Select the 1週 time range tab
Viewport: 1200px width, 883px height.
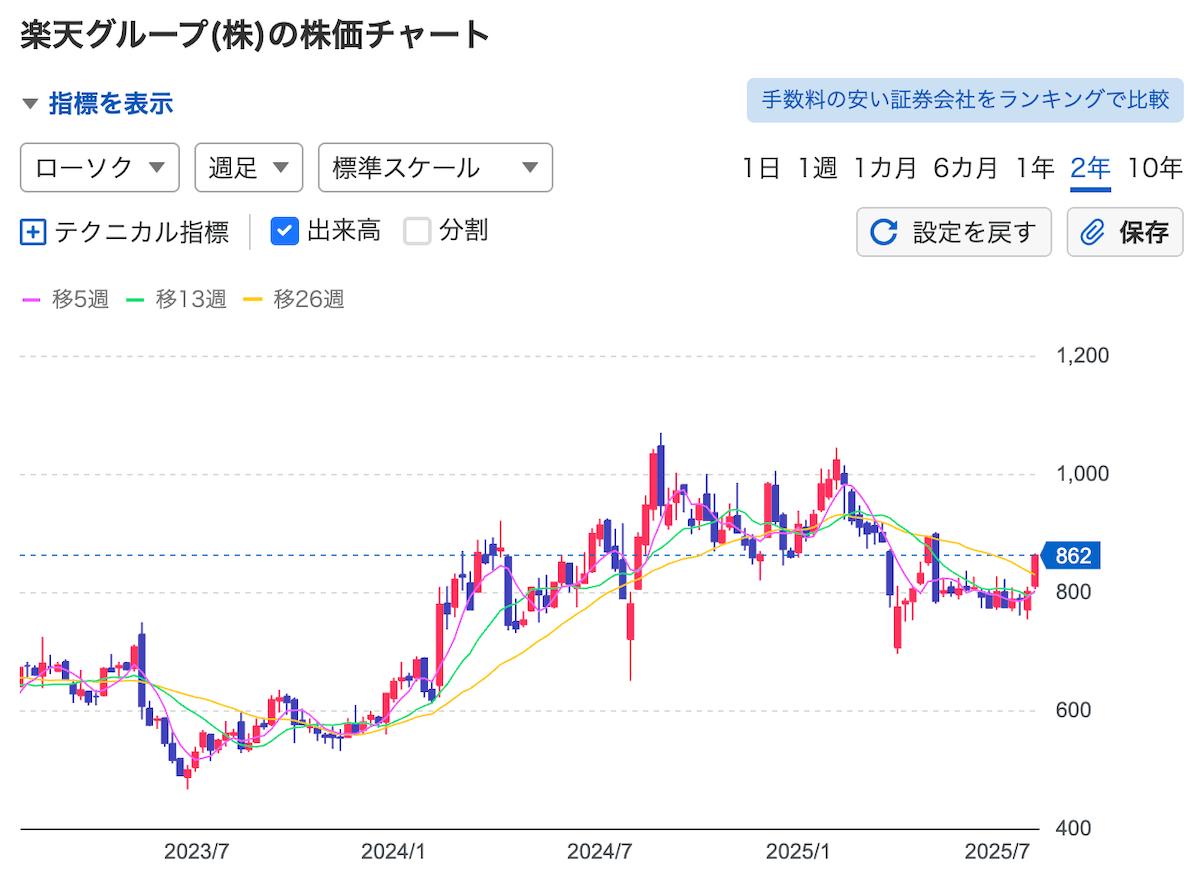817,168
